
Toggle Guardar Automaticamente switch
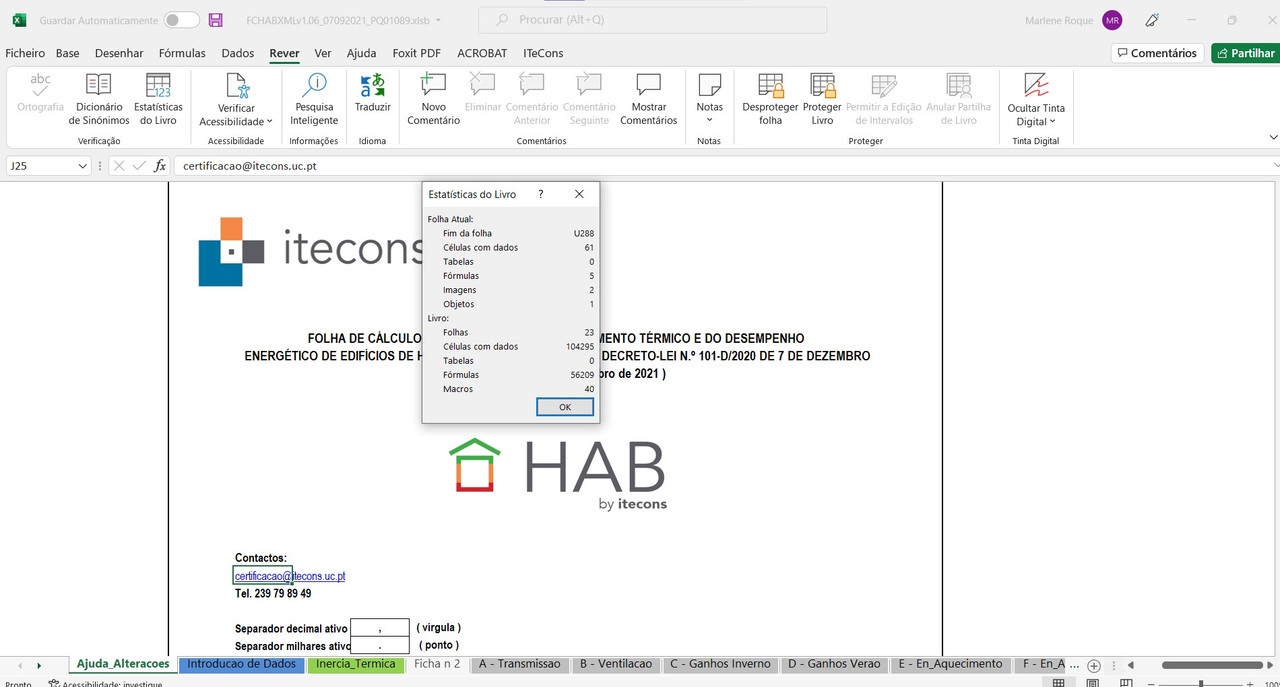[x=181, y=20]
